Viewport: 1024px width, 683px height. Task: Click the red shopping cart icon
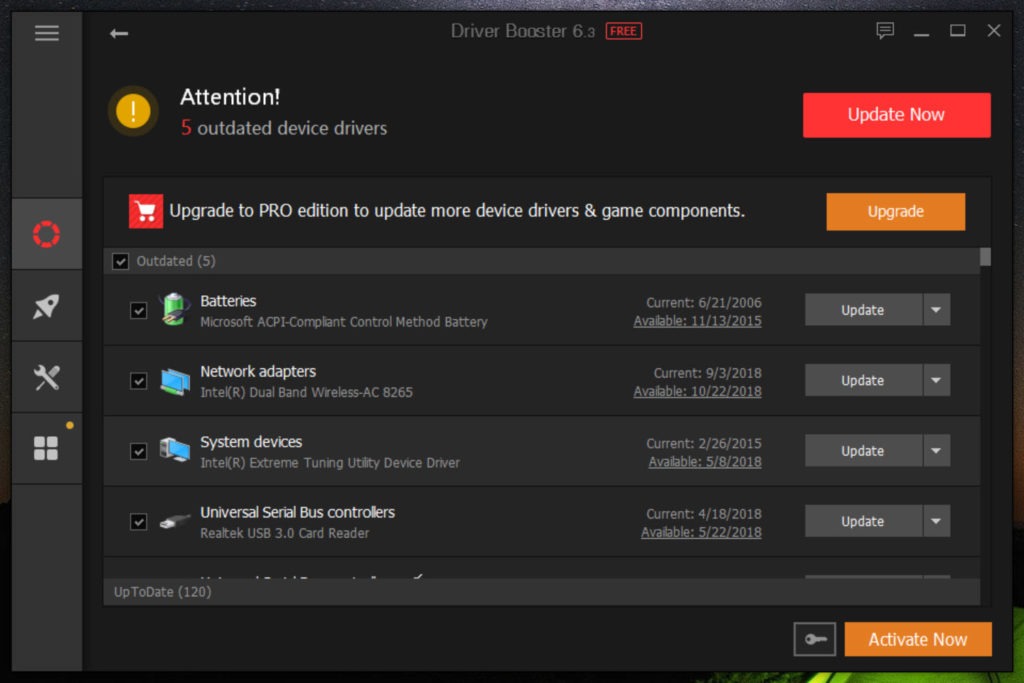[x=146, y=211]
